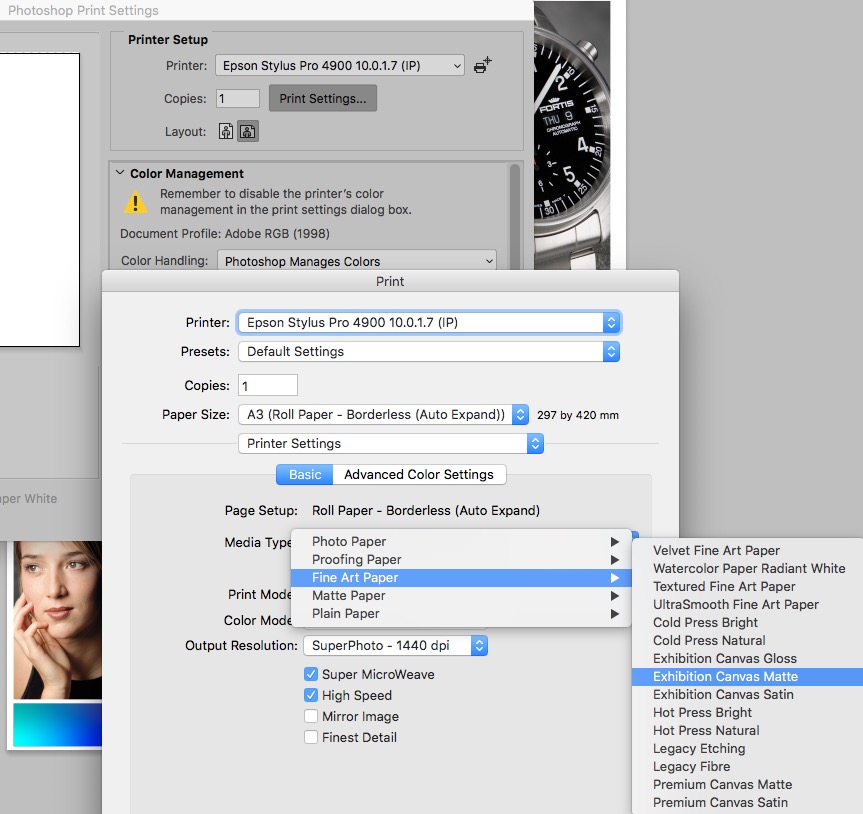Open Printer dropdown in Photoshop Print Settings
Screen dimensions: 863x814
340,65
